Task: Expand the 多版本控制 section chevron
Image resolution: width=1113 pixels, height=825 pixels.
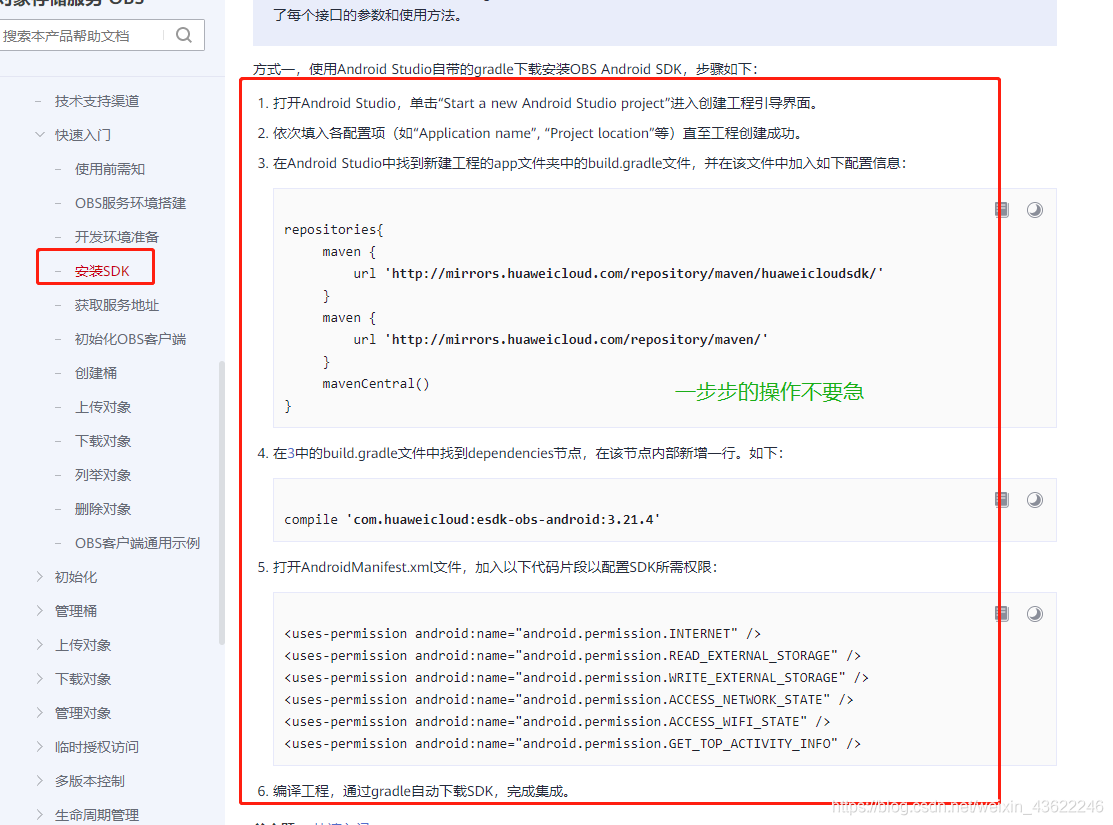Action: 40,781
